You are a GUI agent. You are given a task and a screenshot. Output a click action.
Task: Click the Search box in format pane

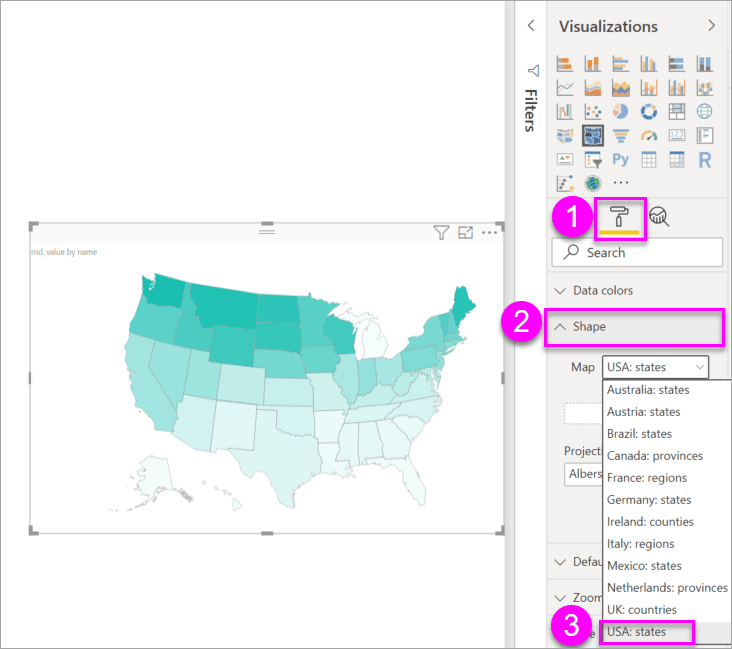coord(637,253)
